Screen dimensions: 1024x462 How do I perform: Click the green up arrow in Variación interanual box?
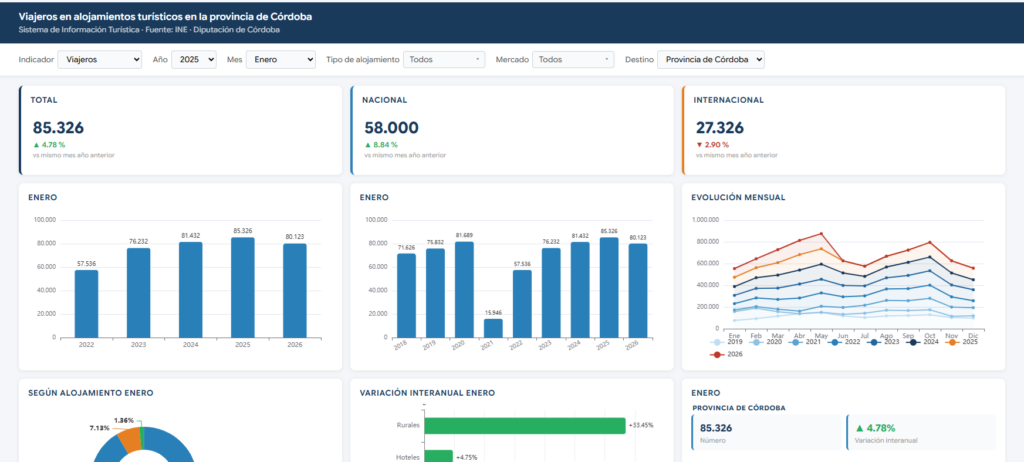point(859,428)
